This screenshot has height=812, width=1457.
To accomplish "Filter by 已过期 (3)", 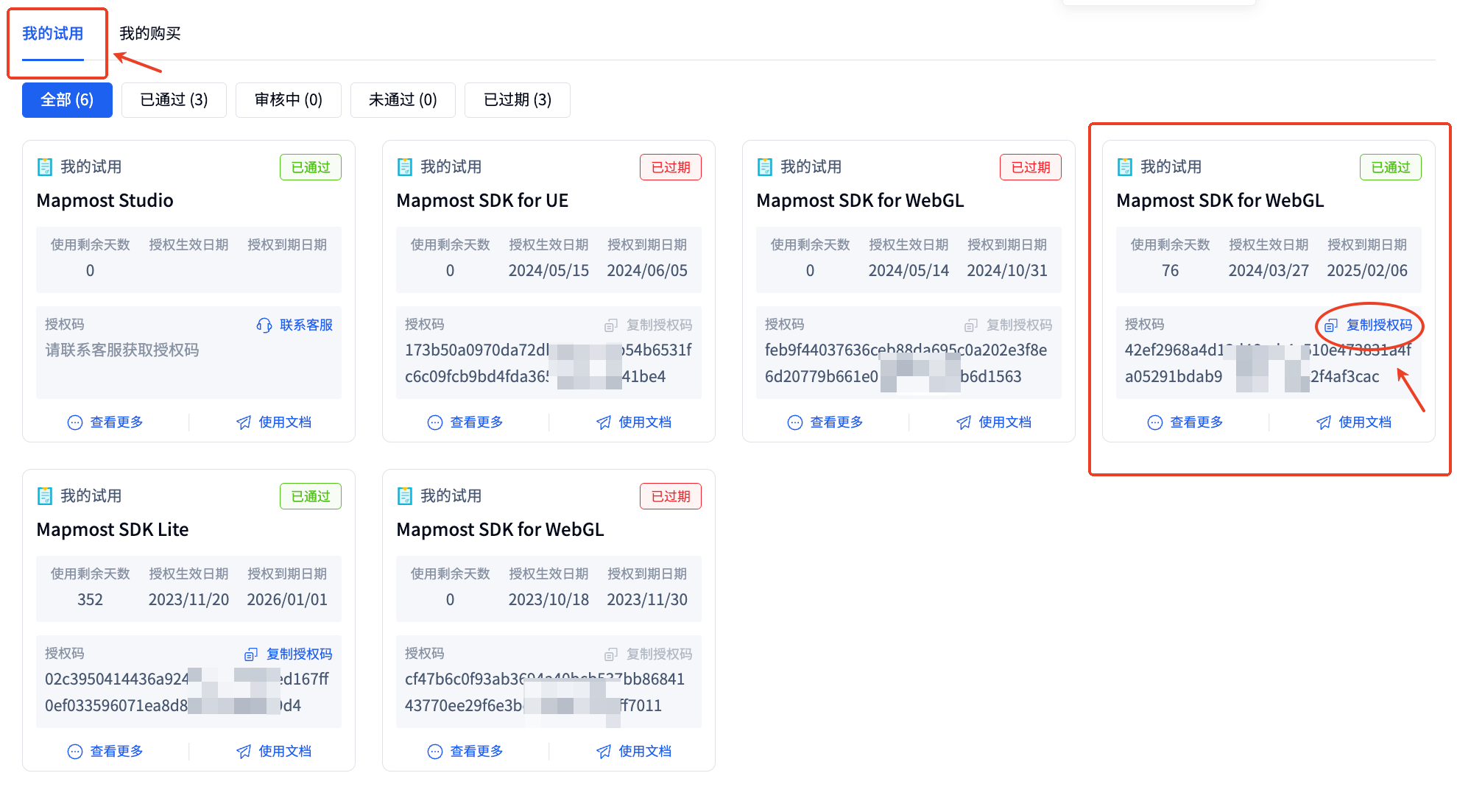I will (518, 100).
